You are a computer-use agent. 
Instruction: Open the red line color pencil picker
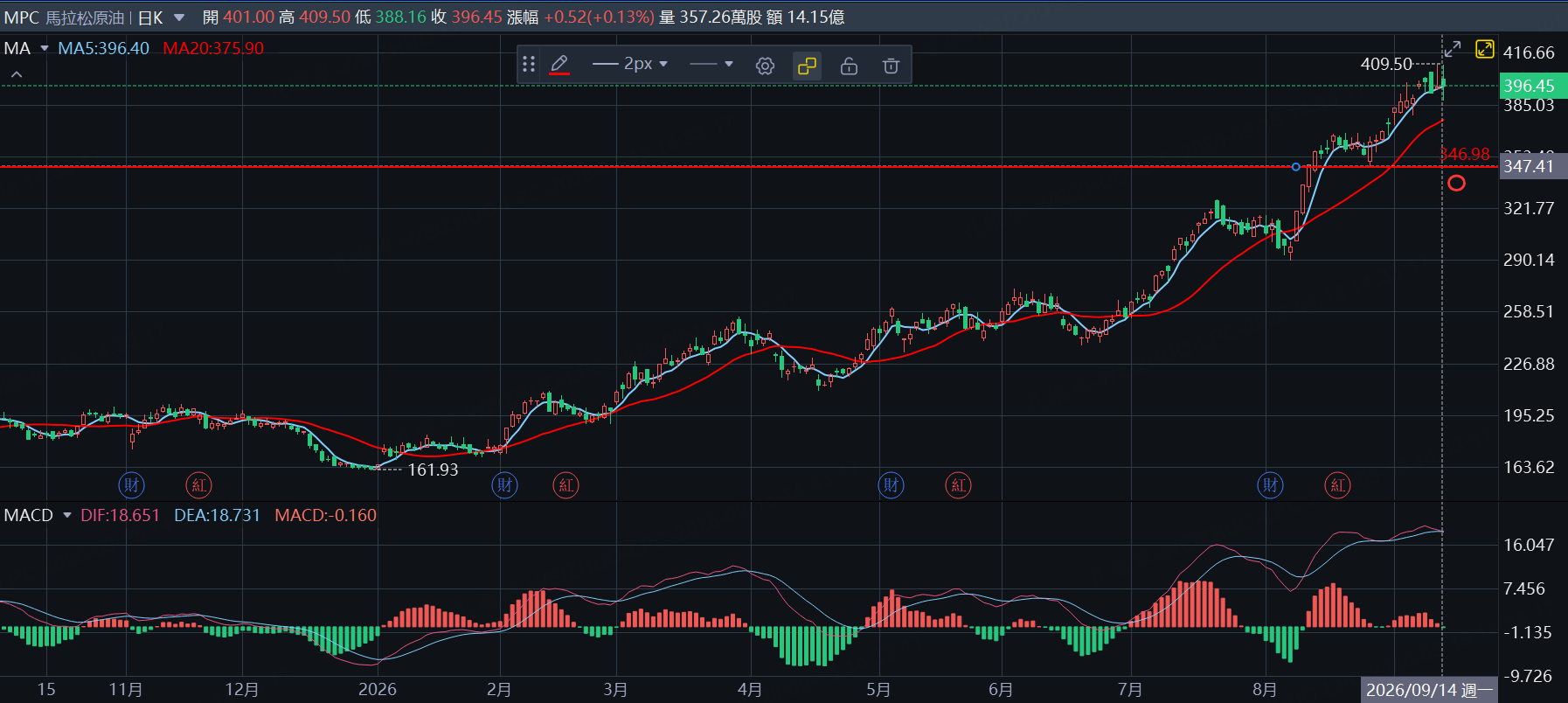559,65
